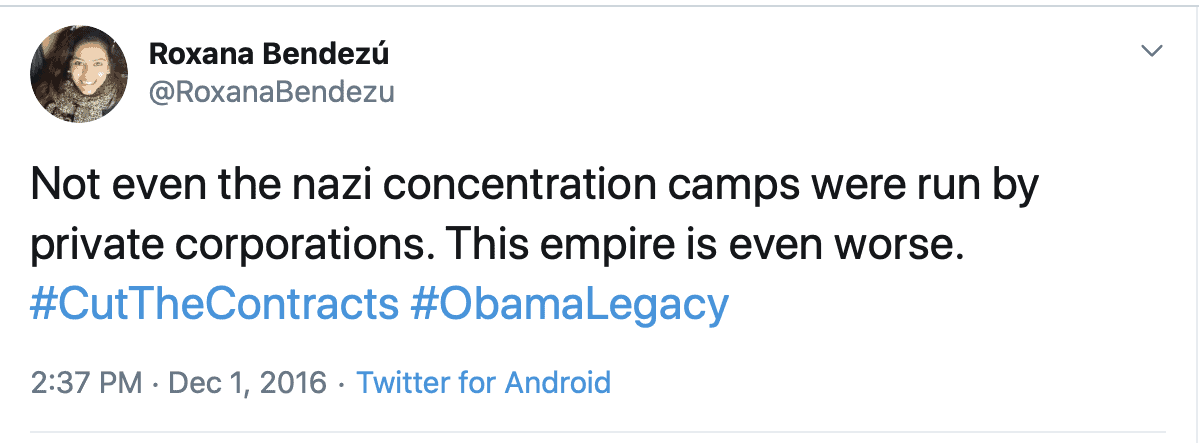Open the tweet options chevron menu
Viewport: 1199px width, 443px height.
point(1151,50)
